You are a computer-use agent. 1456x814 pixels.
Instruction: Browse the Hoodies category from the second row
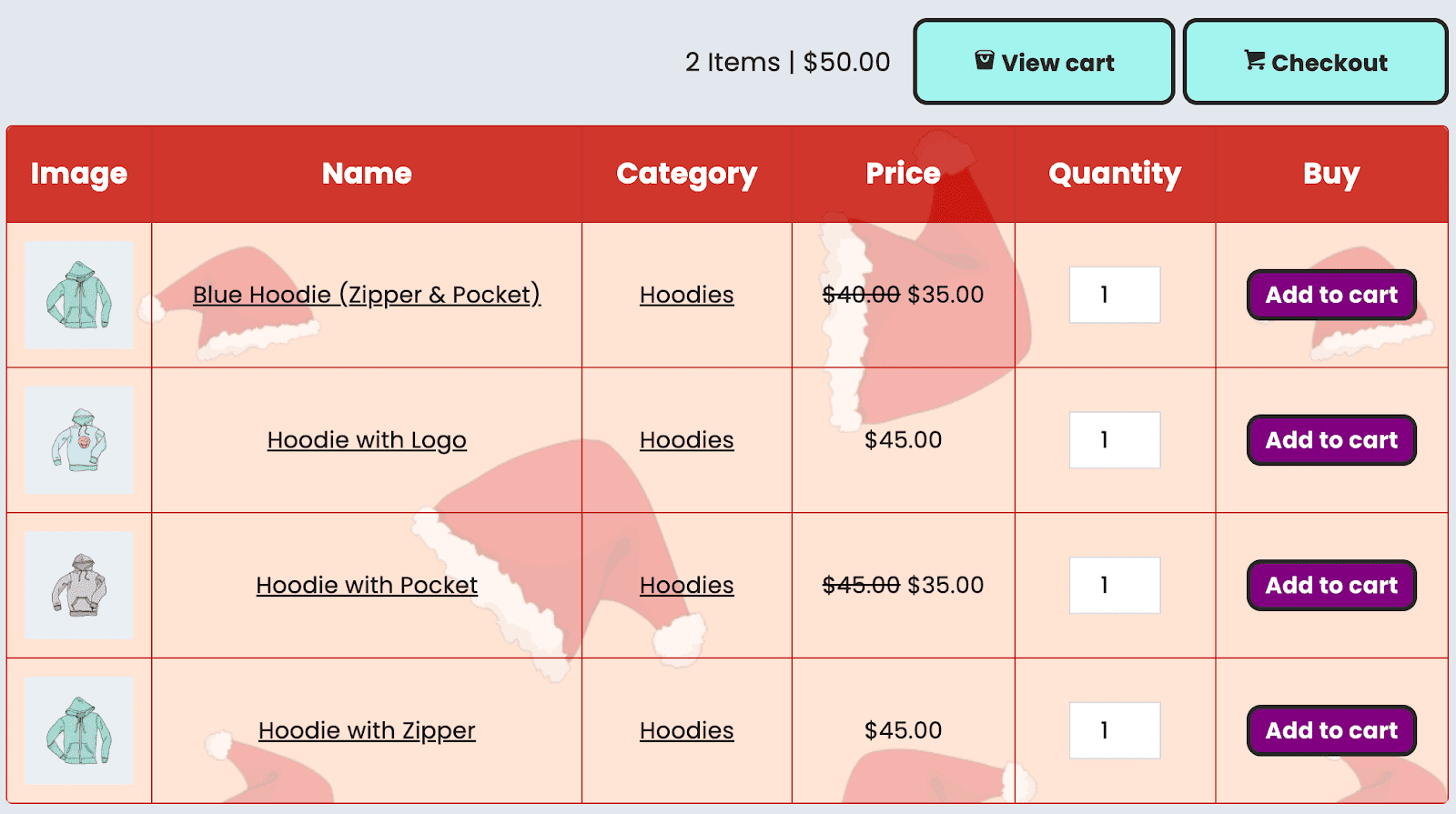(686, 439)
